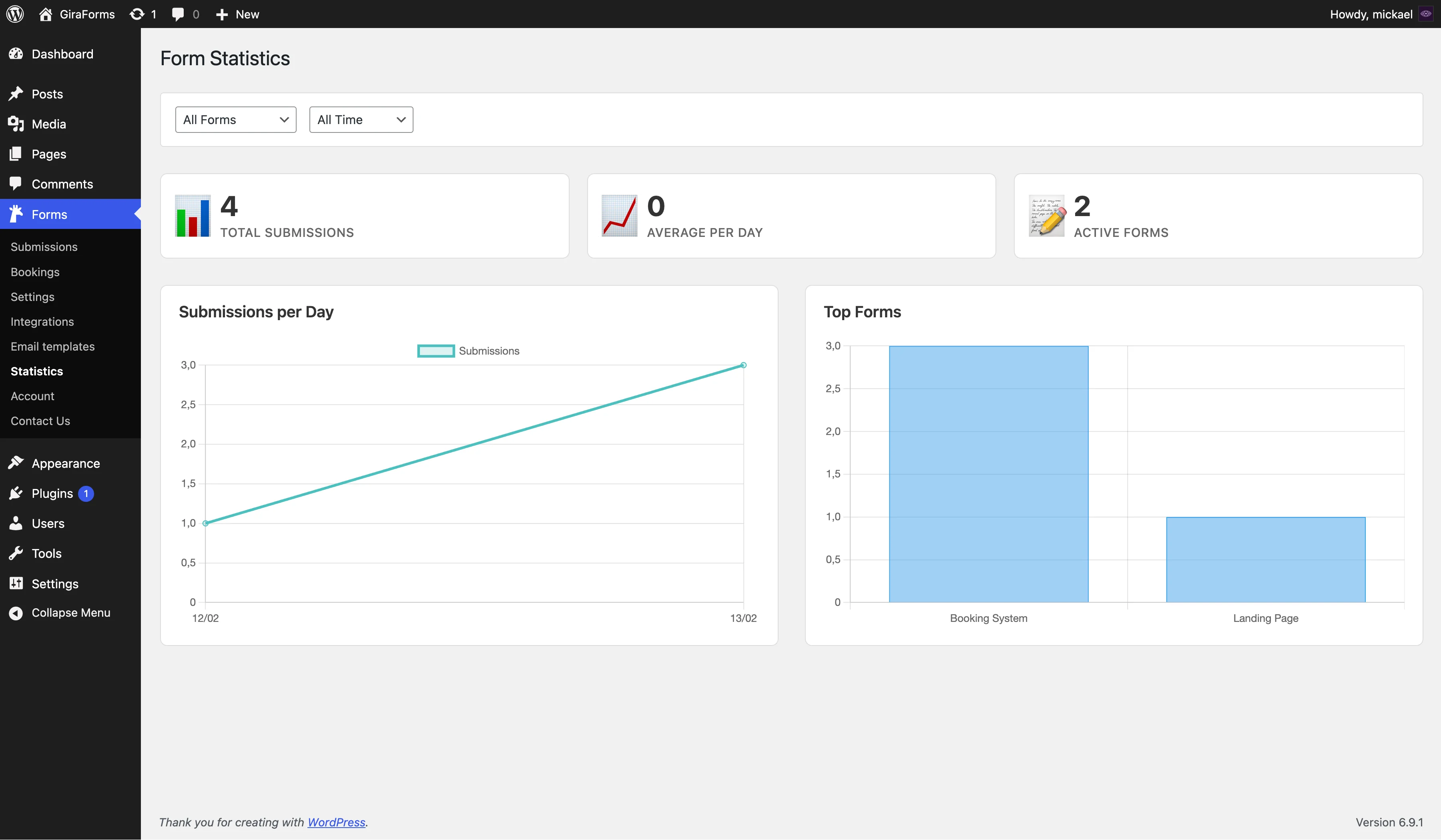Follow the WordPress link in the footer
Screen dimensions: 1441x840
click(x=336, y=822)
